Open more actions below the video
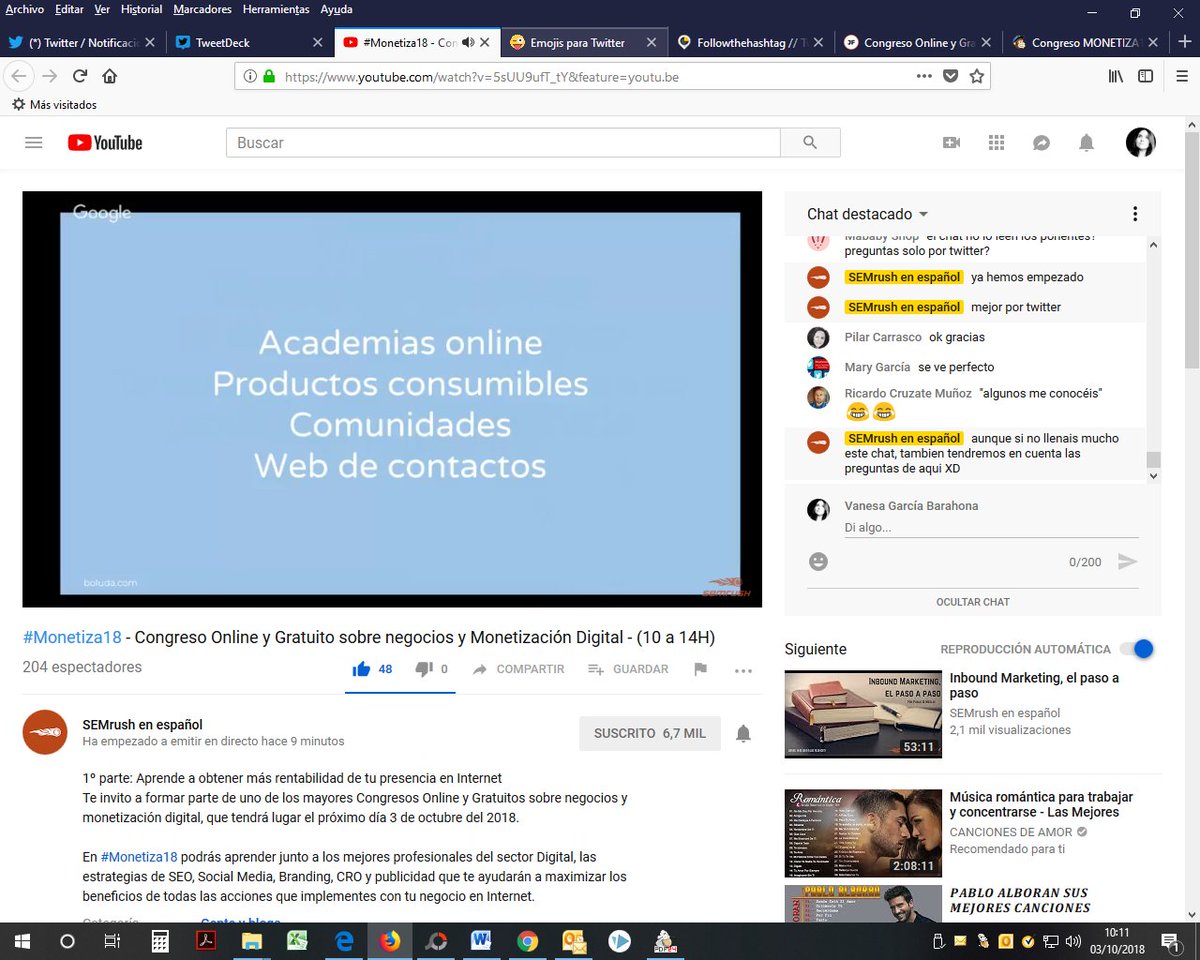 (x=743, y=670)
